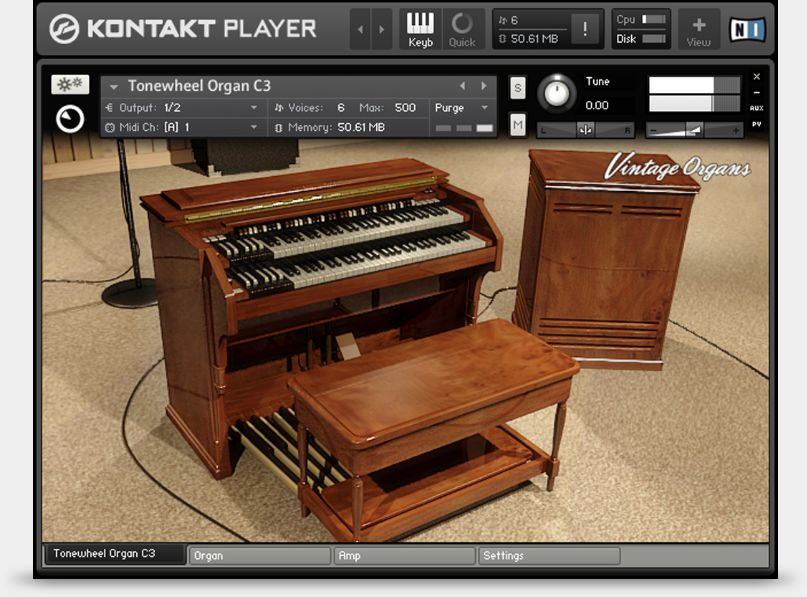Toggle the Keyb on-screen keyboard button

pyautogui.click(x=421, y=29)
